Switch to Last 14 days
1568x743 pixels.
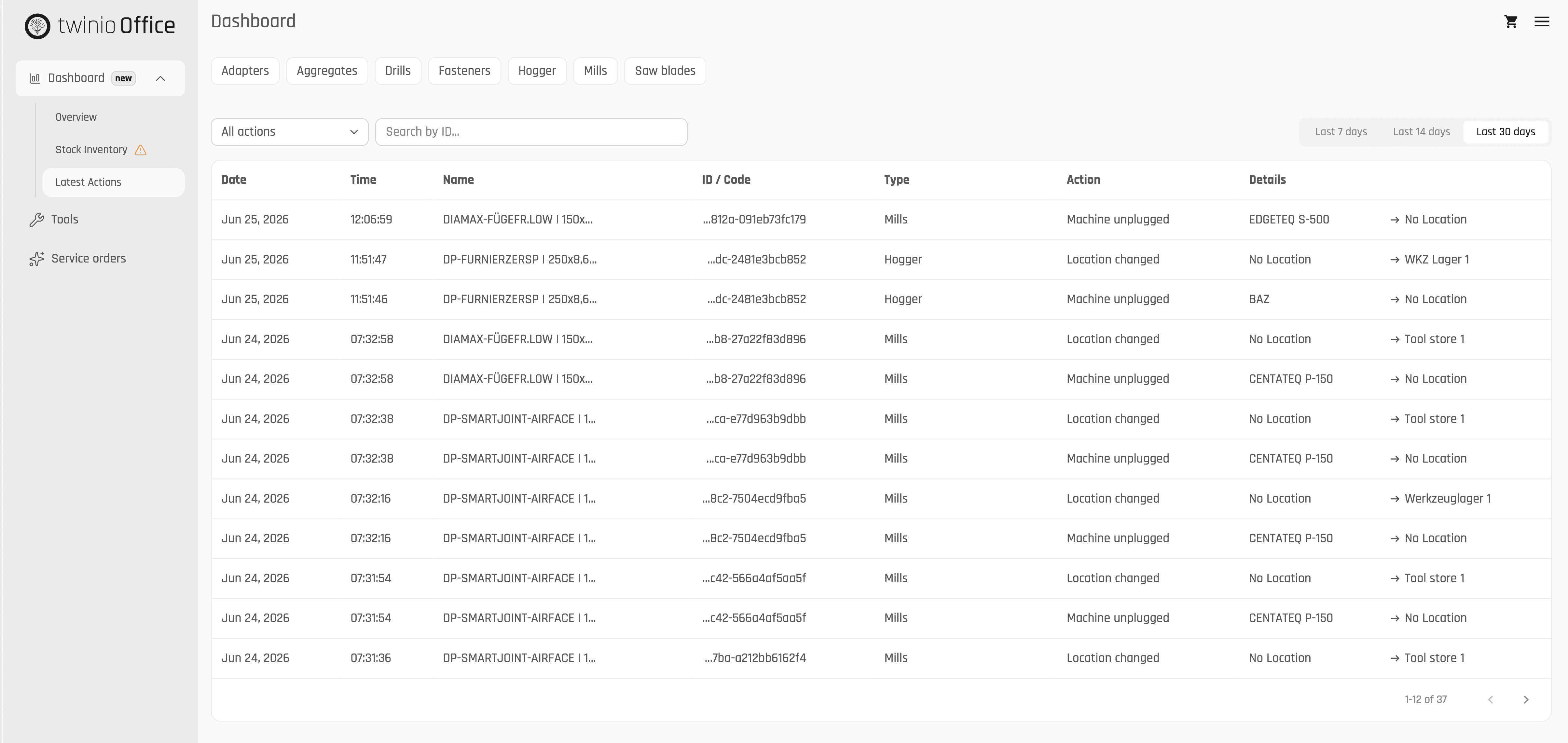pyautogui.click(x=1421, y=132)
